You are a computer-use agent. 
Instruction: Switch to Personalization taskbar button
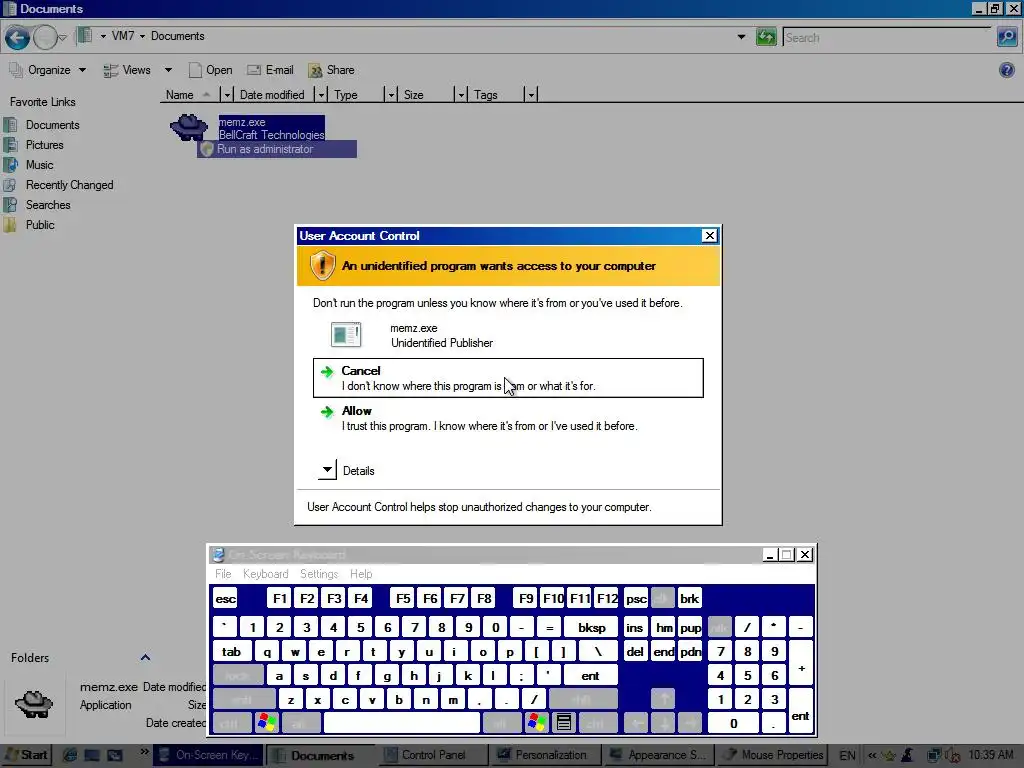tap(545, 755)
